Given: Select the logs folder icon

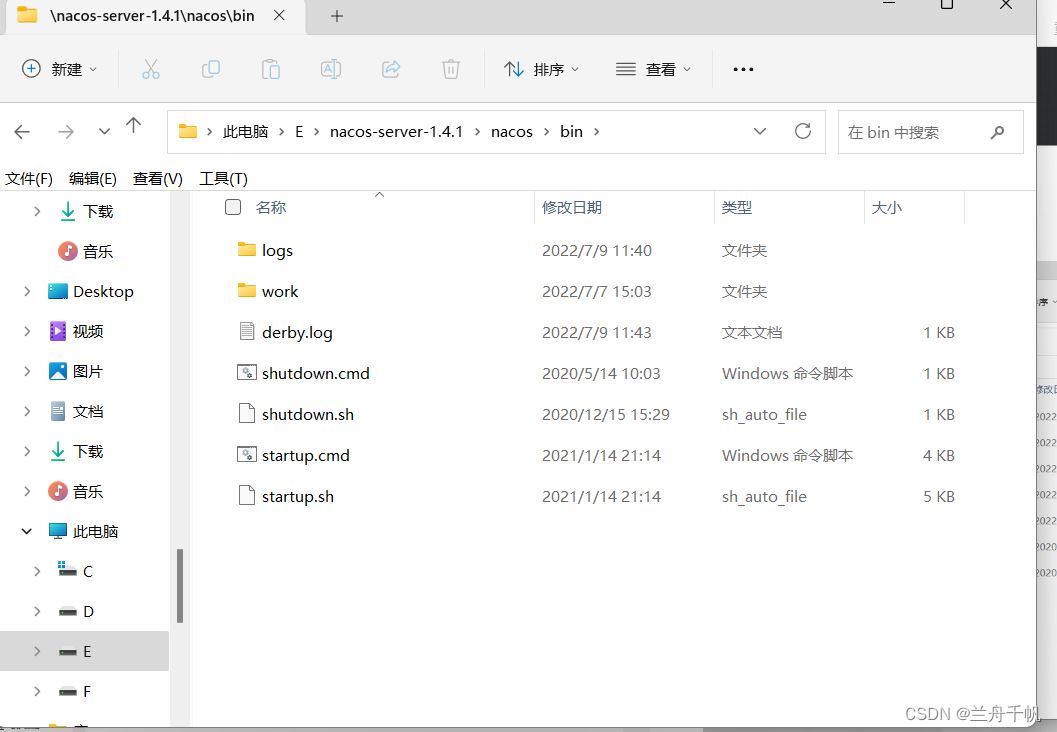Looking at the screenshot, I should tap(247, 250).
